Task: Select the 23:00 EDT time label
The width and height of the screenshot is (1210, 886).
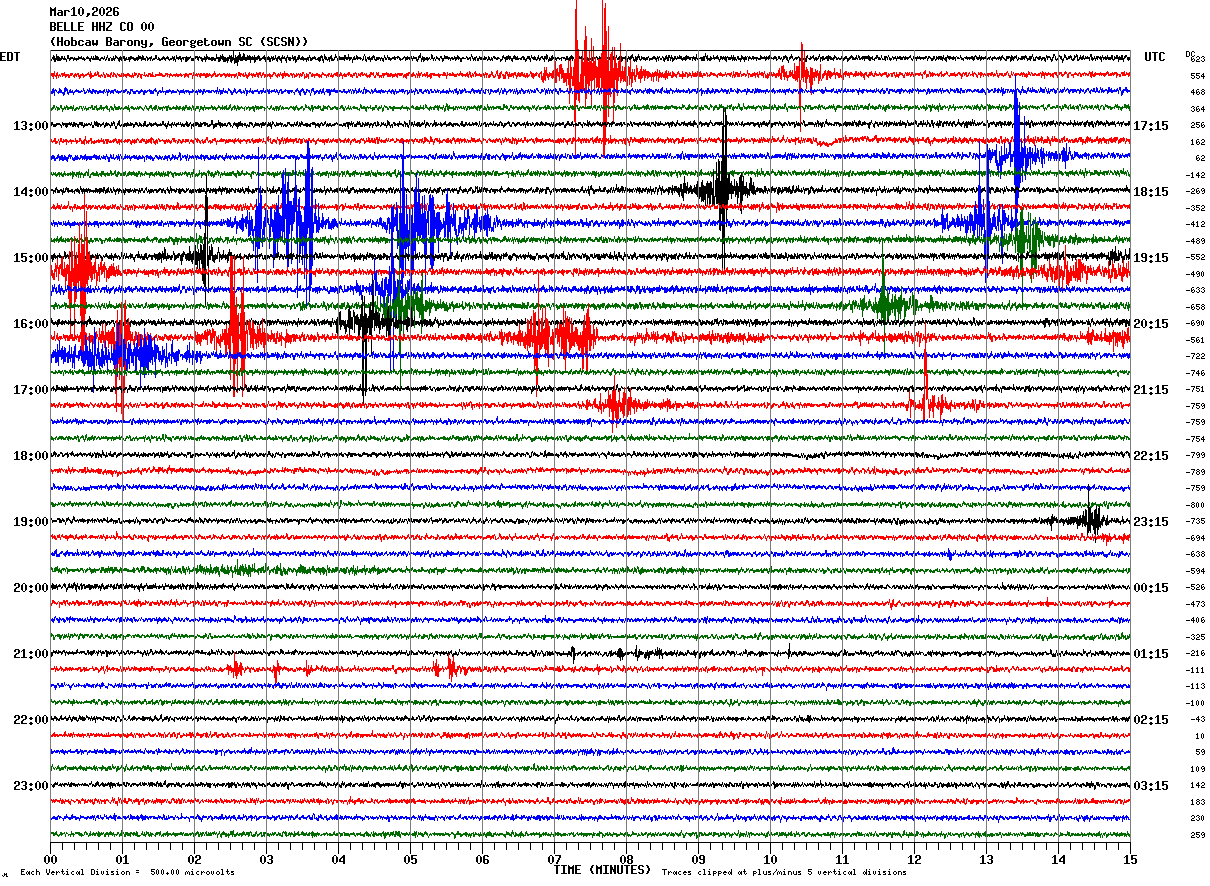Action: pyautogui.click(x=31, y=786)
